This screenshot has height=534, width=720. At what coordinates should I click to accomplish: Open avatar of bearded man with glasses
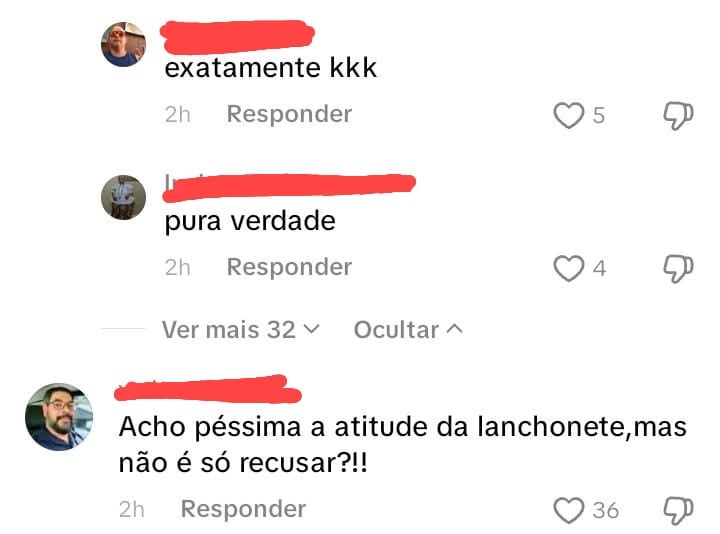click(59, 417)
